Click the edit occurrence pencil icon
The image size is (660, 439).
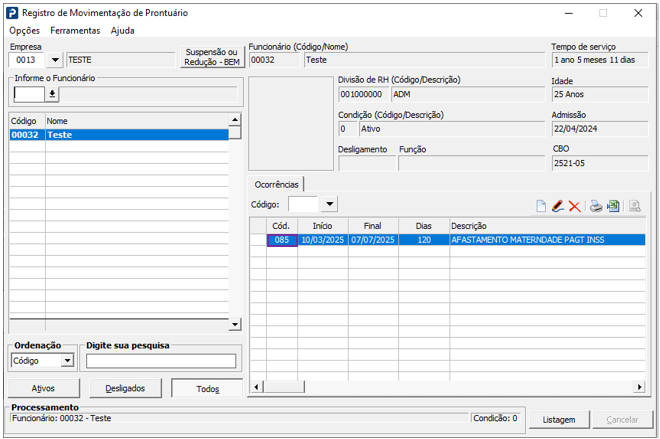pyautogui.click(x=558, y=206)
